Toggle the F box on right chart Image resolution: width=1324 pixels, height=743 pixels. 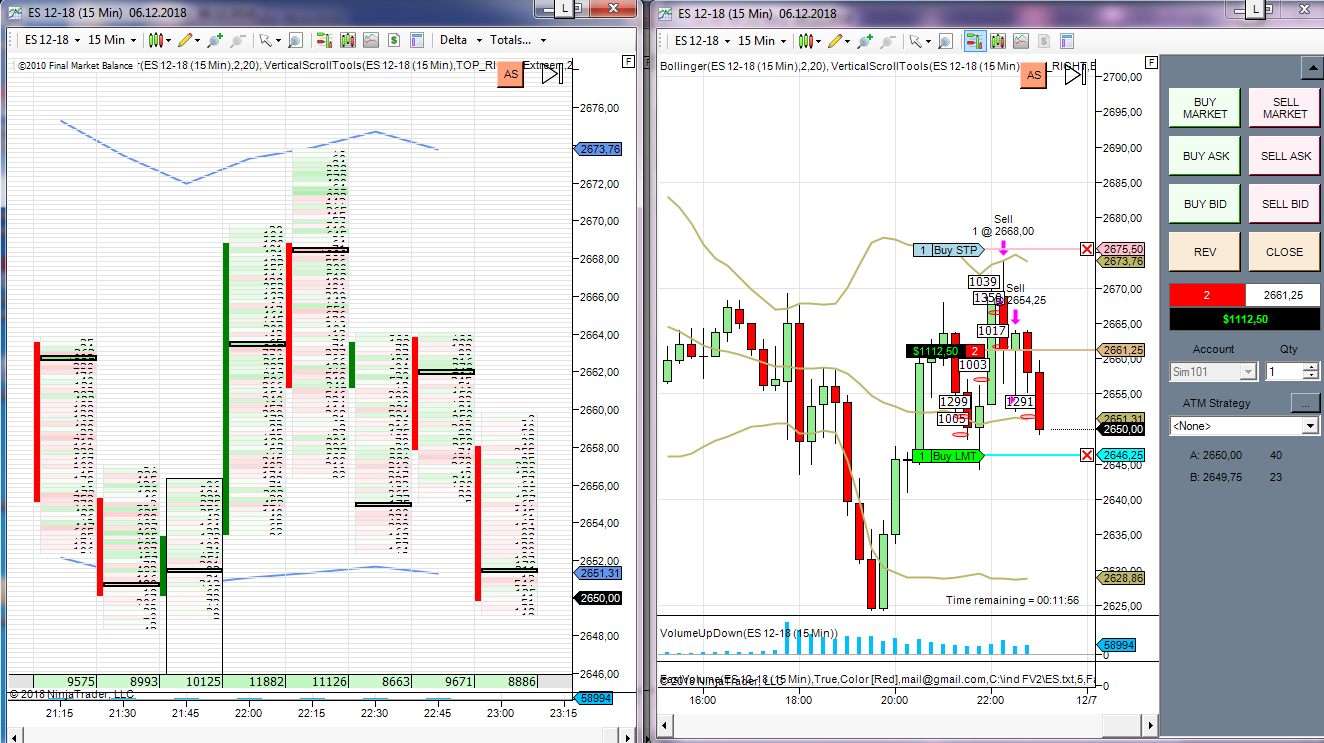(1150, 61)
